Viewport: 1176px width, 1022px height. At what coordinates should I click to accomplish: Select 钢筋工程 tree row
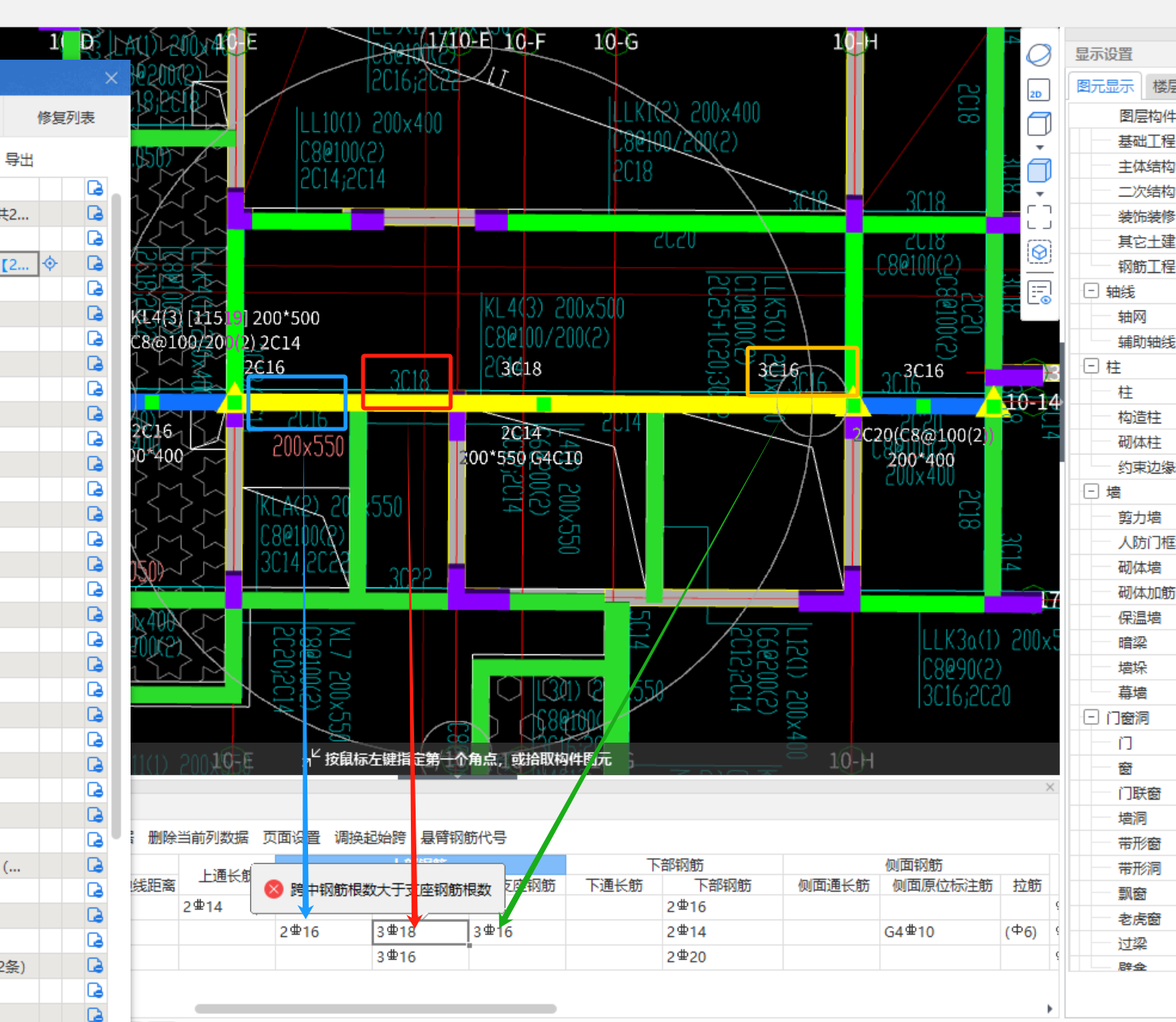(1146, 267)
